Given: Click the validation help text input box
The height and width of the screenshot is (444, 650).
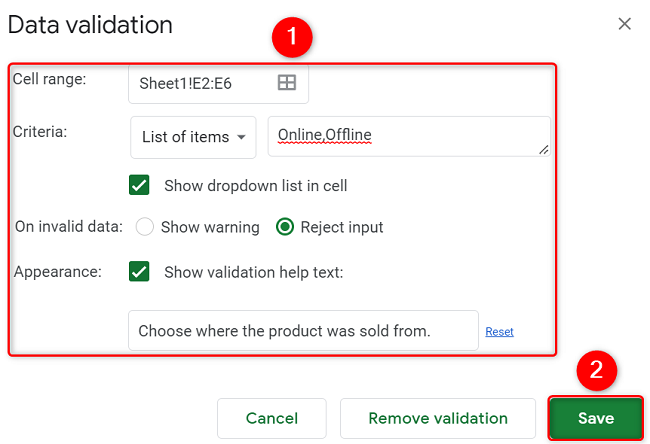Looking at the screenshot, I should coord(303,330).
